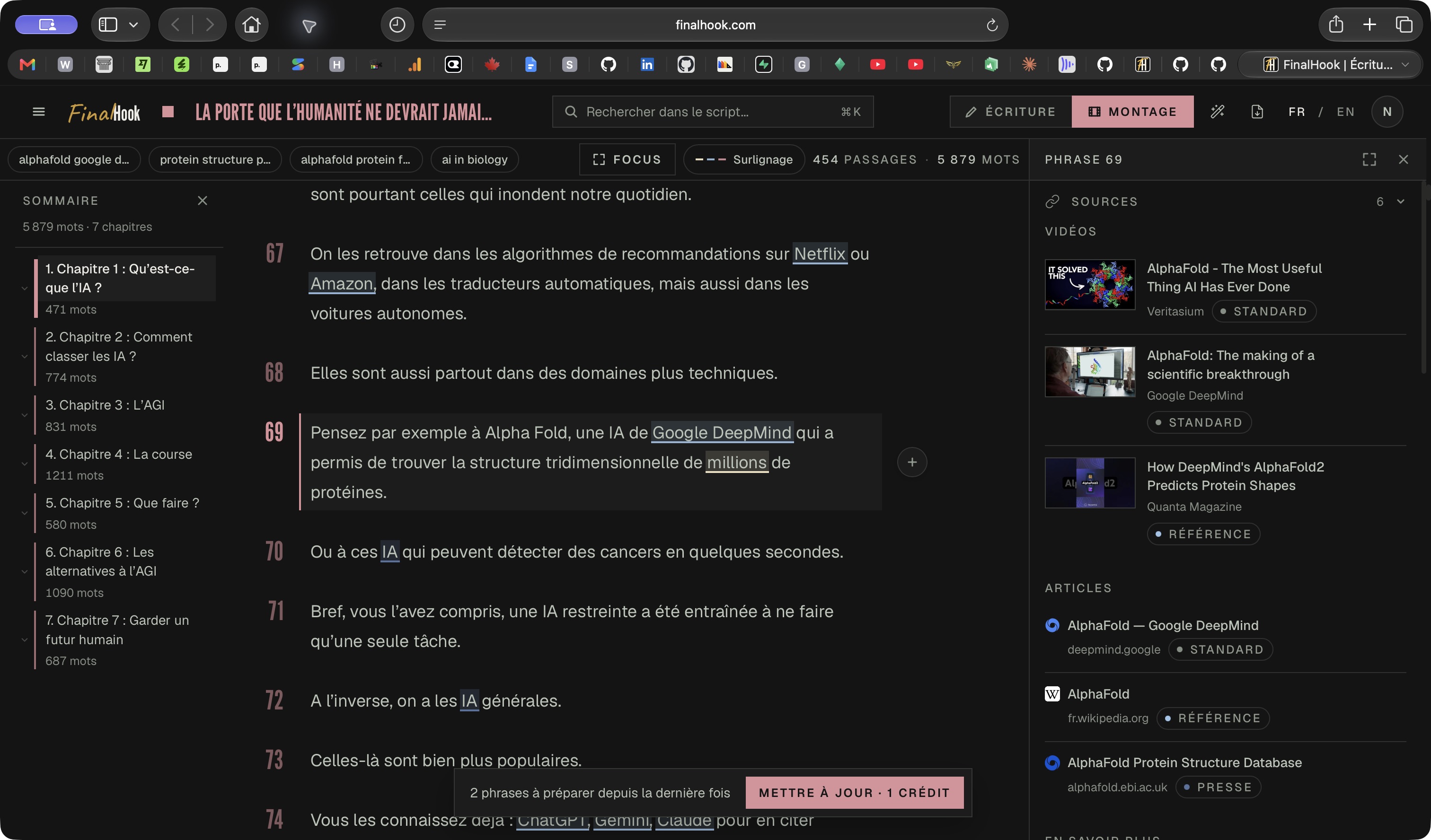Switch language to EN

tap(1345, 112)
